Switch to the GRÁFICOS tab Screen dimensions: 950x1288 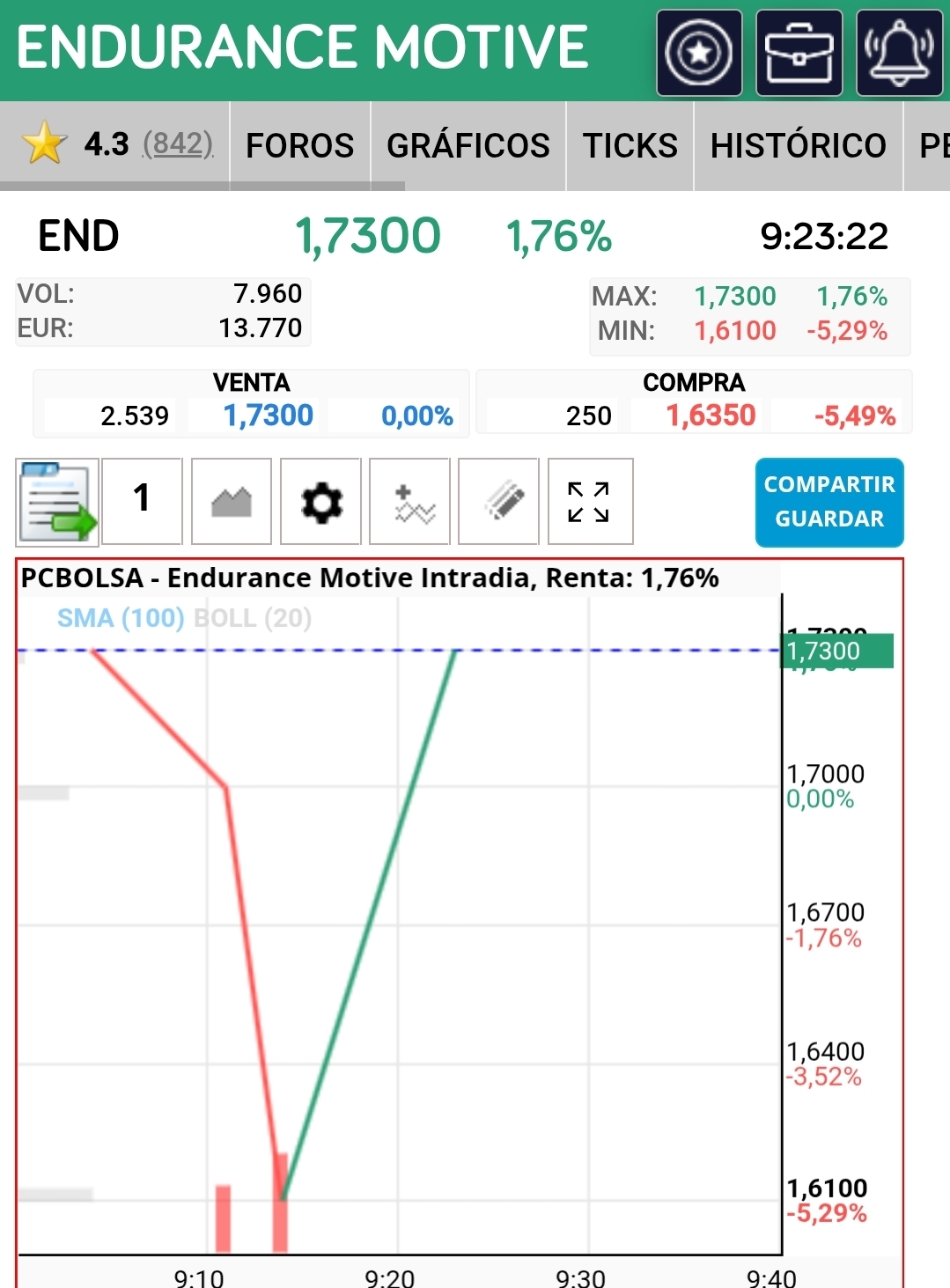click(468, 145)
